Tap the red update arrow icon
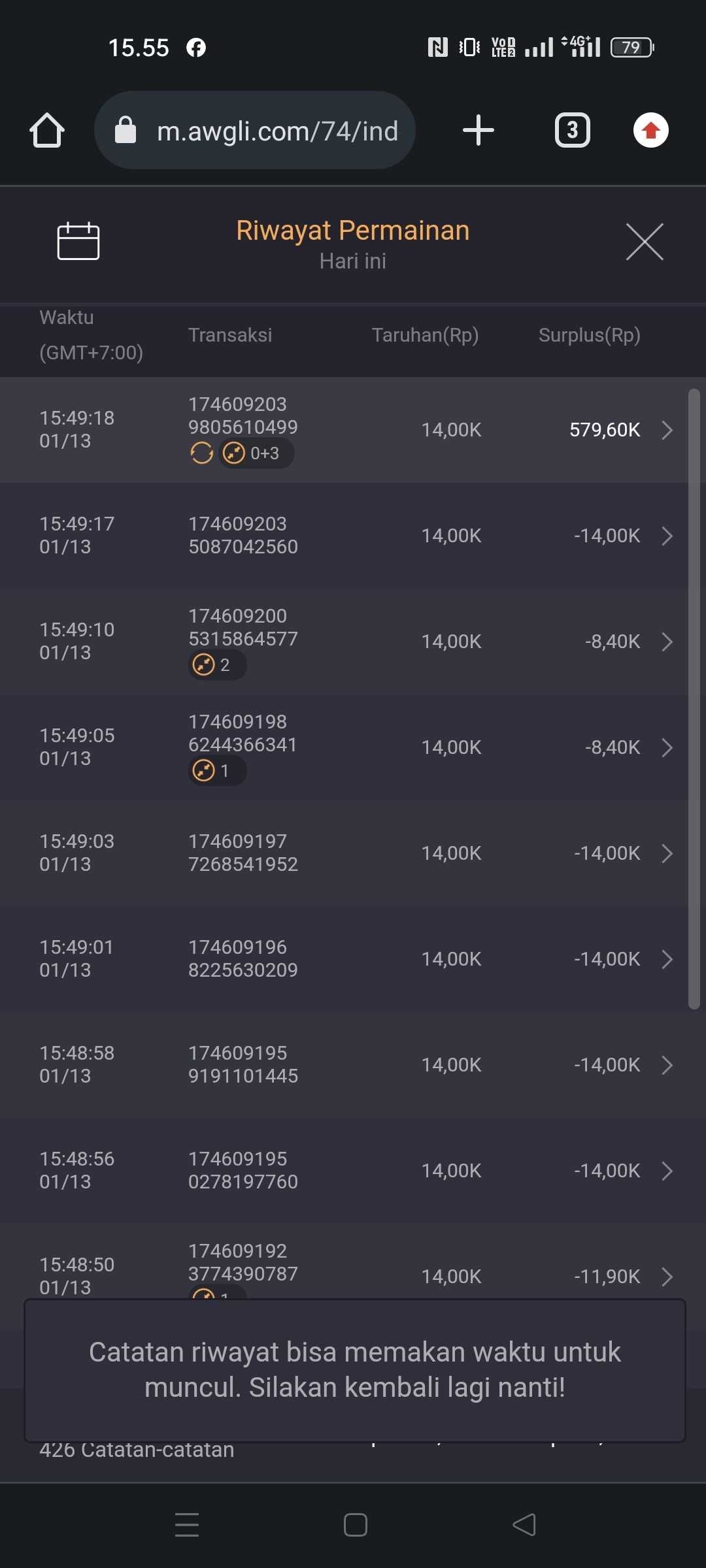The width and height of the screenshot is (706, 1568). coord(650,130)
